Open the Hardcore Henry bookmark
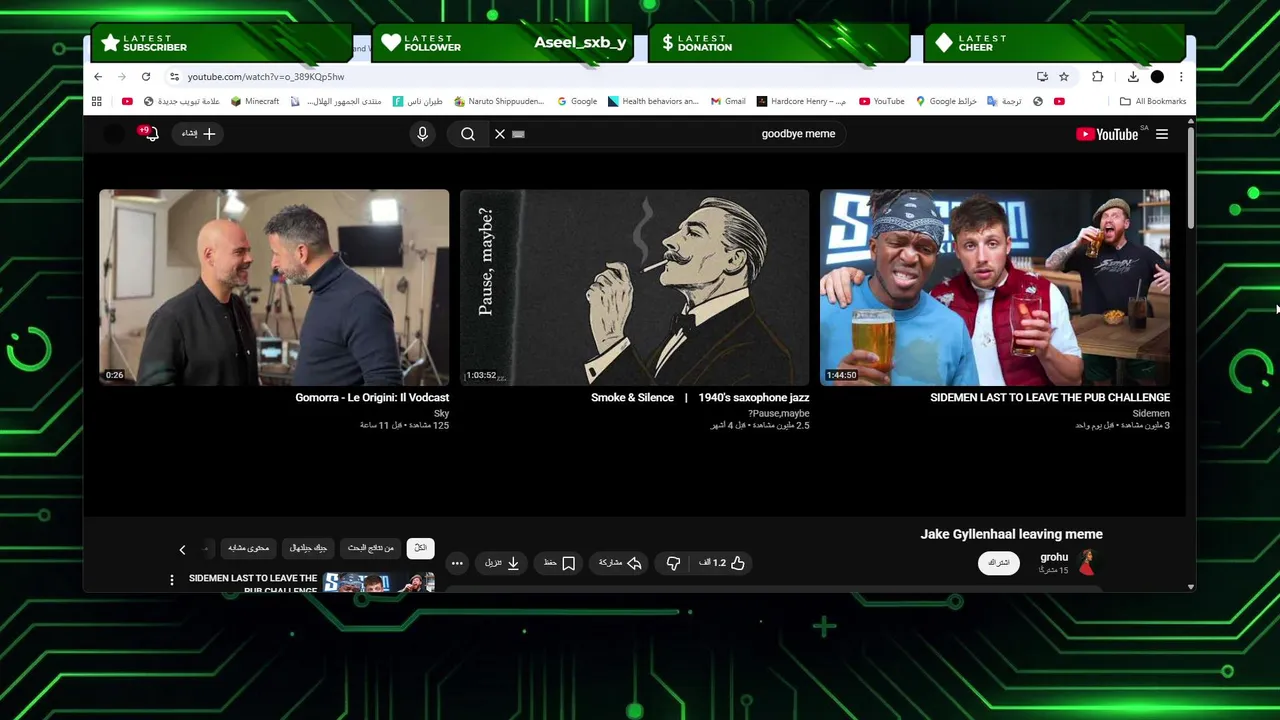Screen dimensions: 1280x720 (x=801, y=101)
